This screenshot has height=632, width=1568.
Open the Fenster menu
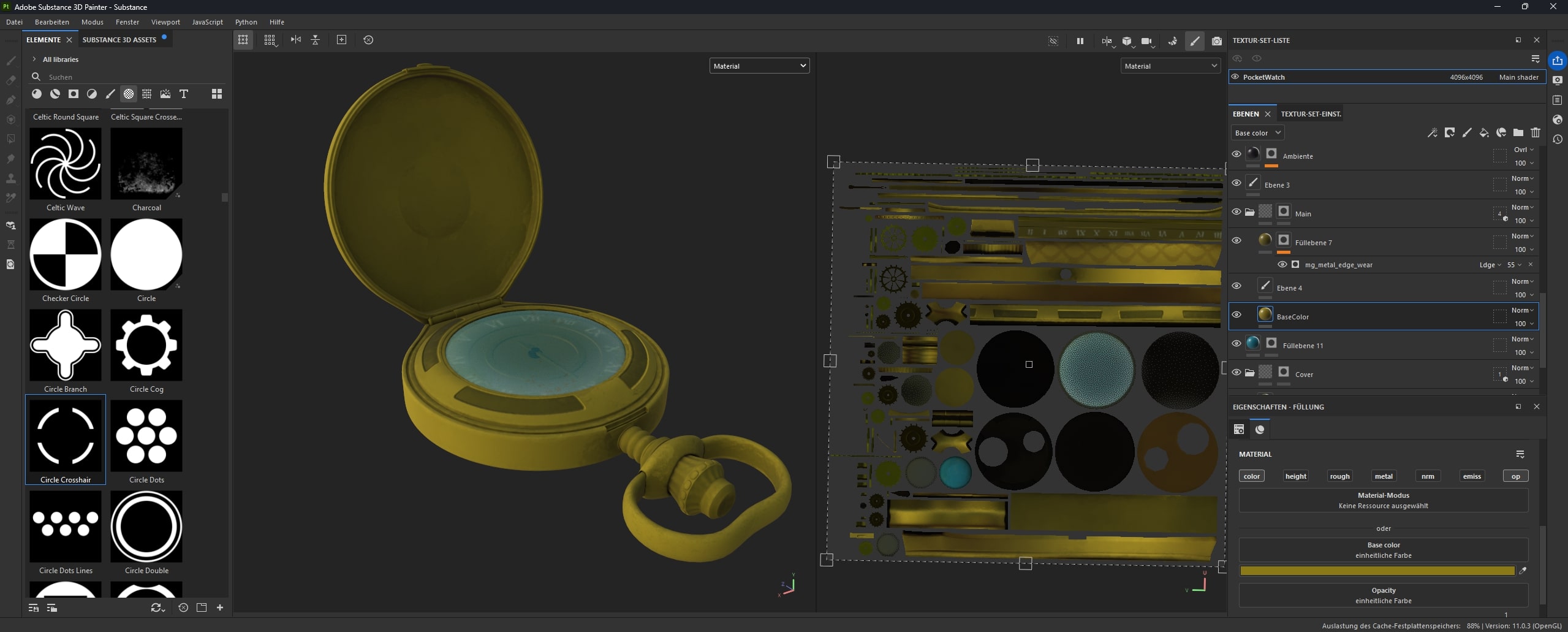127,22
